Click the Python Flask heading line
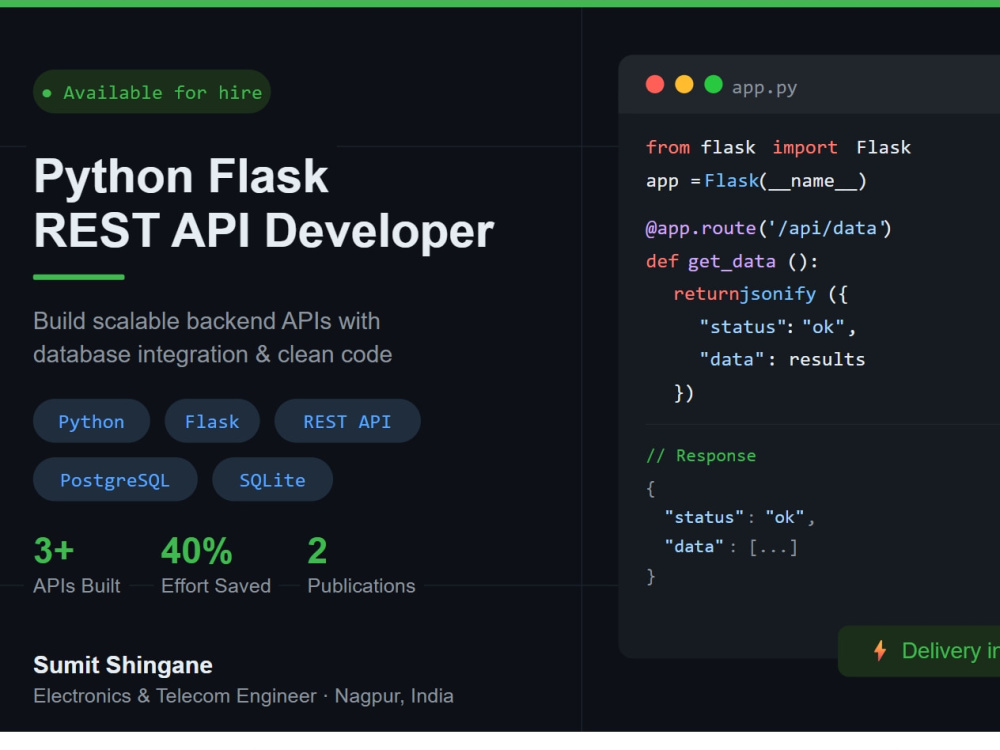This screenshot has height=750, width=1000. [181, 176]
